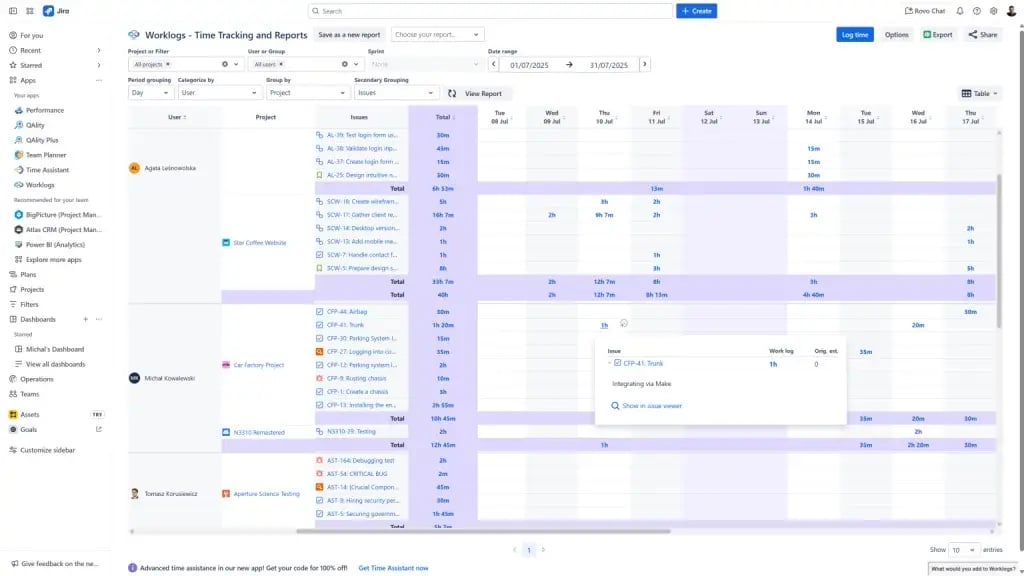Open the help question mark icon
1024x576 pixels.
[977, 11]
